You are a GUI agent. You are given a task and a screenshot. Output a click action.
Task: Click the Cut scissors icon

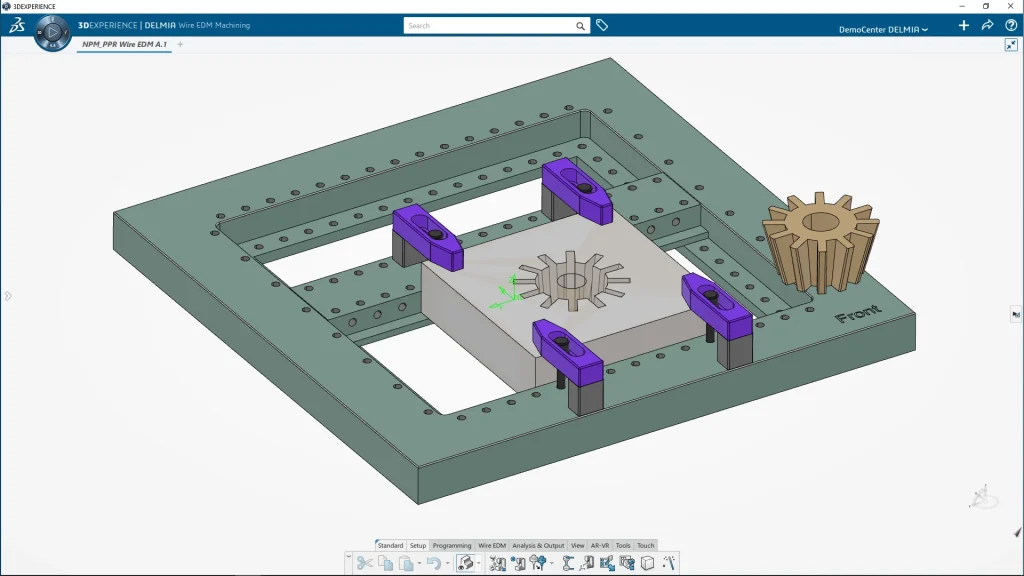point(364,564)
